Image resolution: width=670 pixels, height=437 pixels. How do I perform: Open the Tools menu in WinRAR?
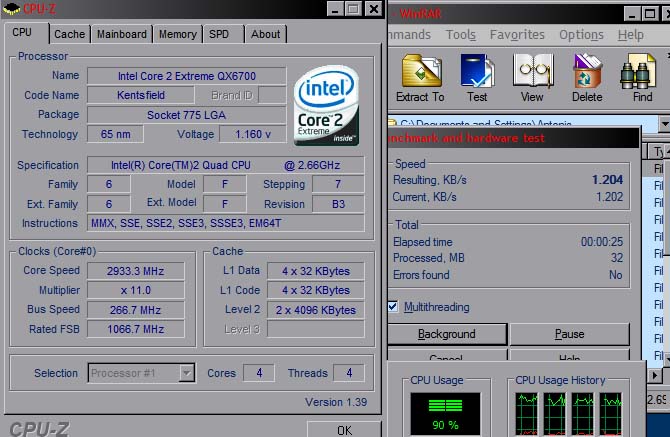click(x=461, y=35)
